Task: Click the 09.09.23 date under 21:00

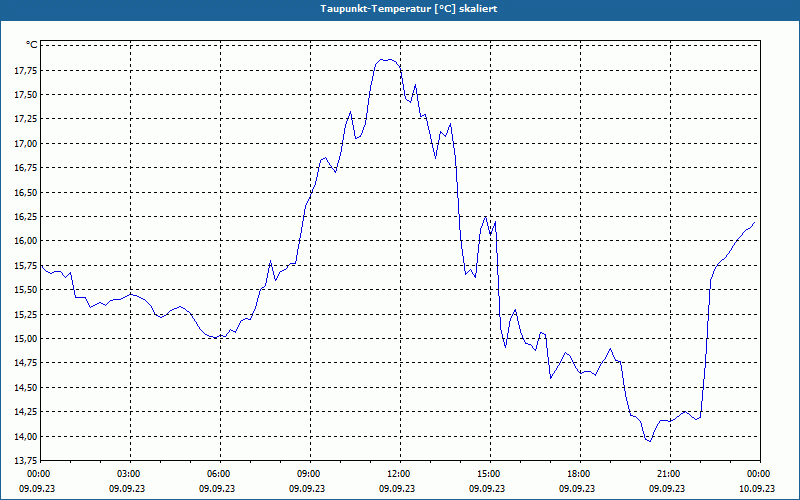Action: tap(667, 488)
